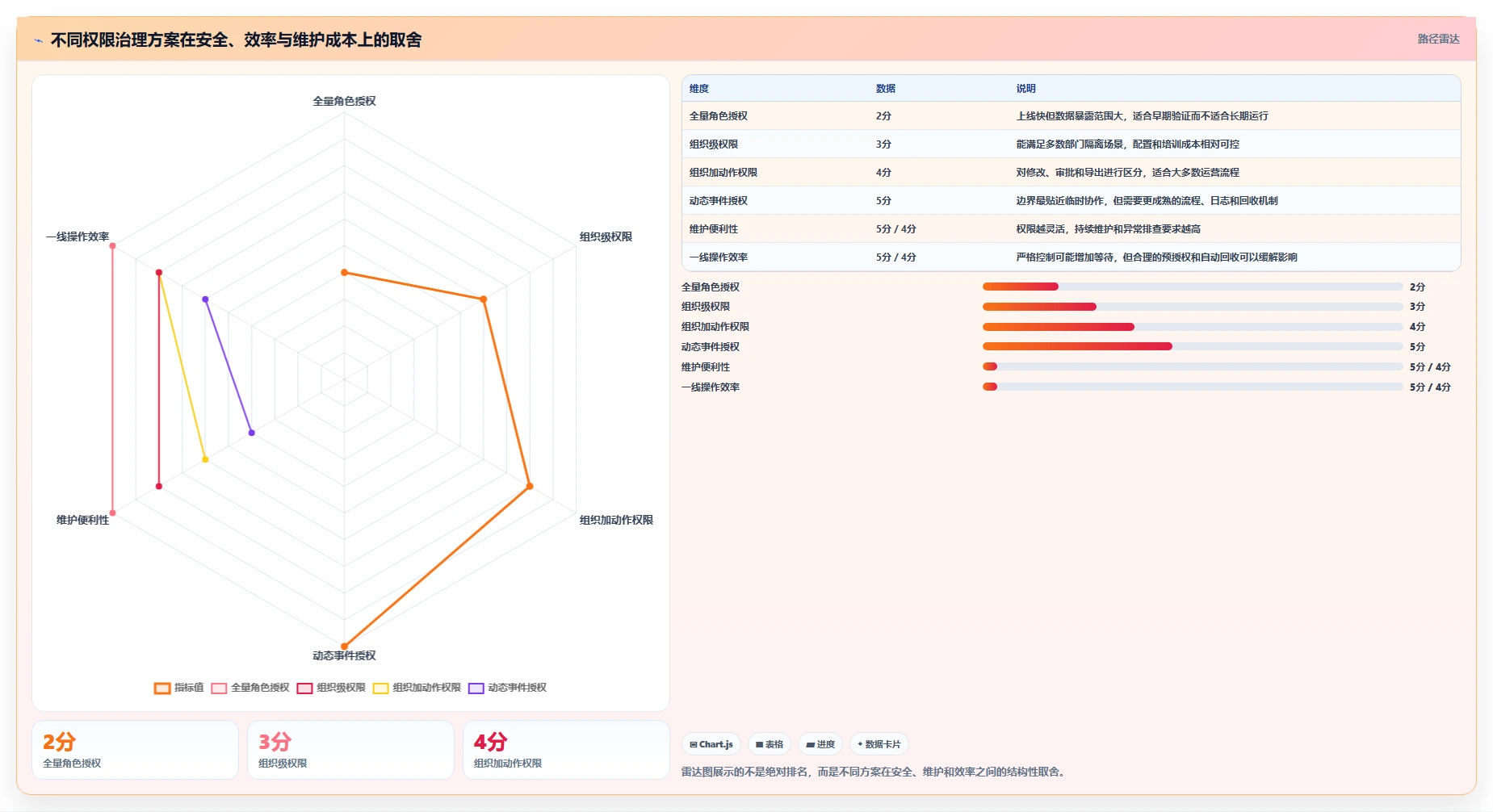The width and height of the screenshot is (1493, 812).
Task: Click the 动态事件授权 radar axis label
Action: pos(344,655)
